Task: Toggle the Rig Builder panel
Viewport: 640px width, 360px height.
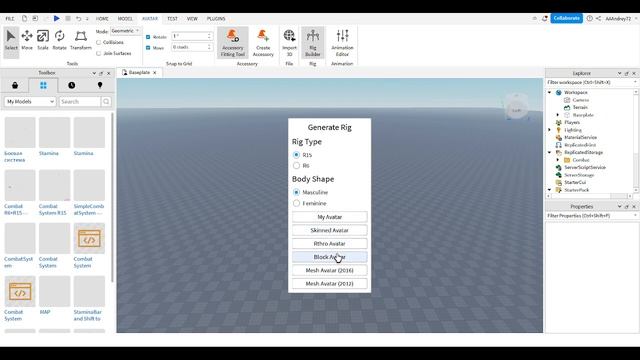Action: (x=313, y=42)
